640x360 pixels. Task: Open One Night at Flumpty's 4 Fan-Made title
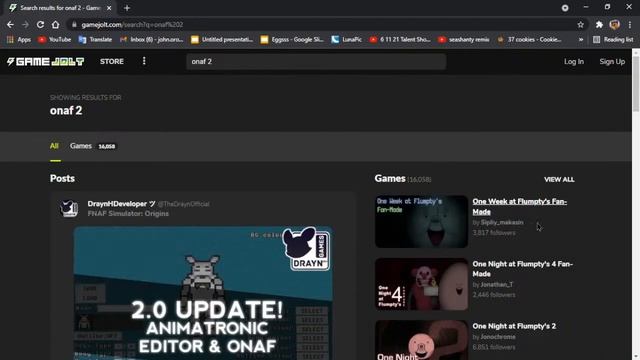pyautogui.click(x=522, y=269)
